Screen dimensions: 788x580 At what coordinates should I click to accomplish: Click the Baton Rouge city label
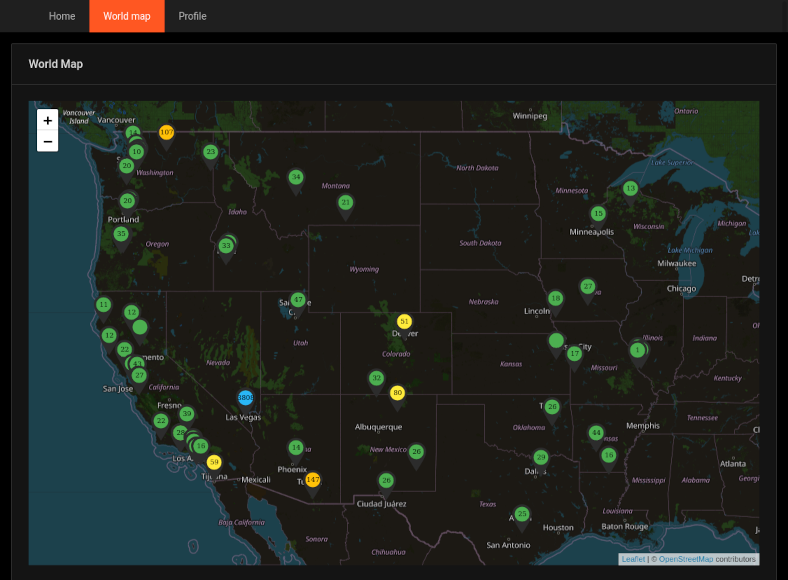[x=625, y=527]
